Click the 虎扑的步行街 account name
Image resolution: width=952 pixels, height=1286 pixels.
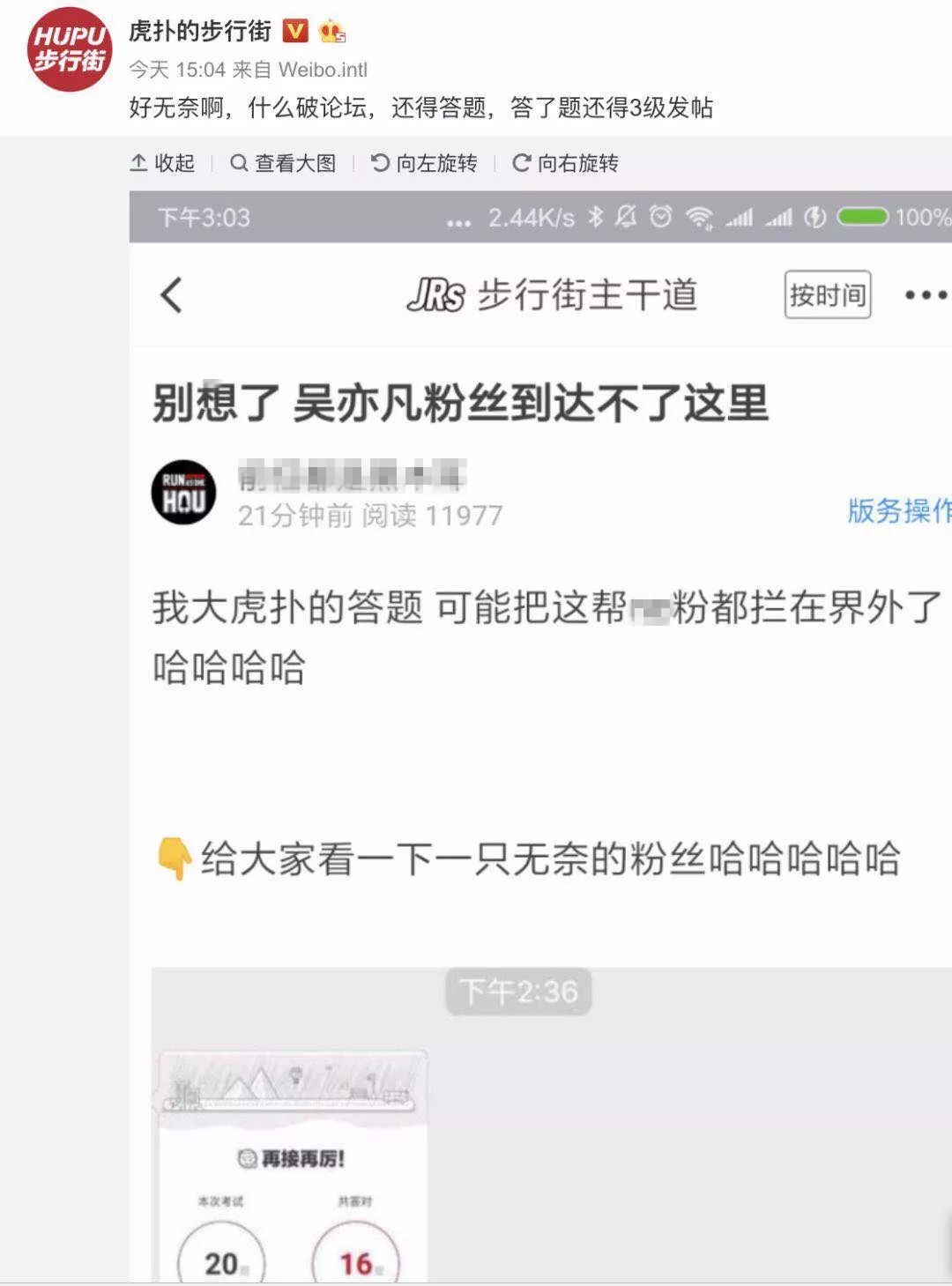200,31
